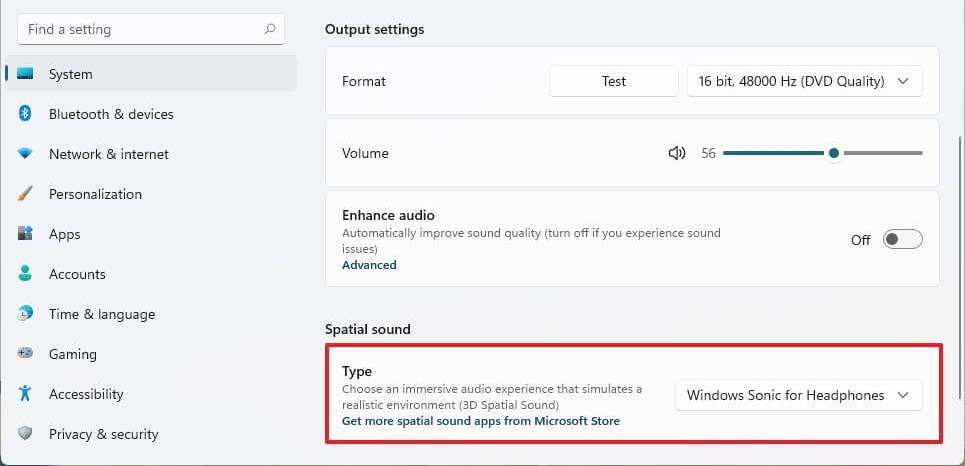
Task: Click the Gaming controller icon
Action: coord(26,354)
